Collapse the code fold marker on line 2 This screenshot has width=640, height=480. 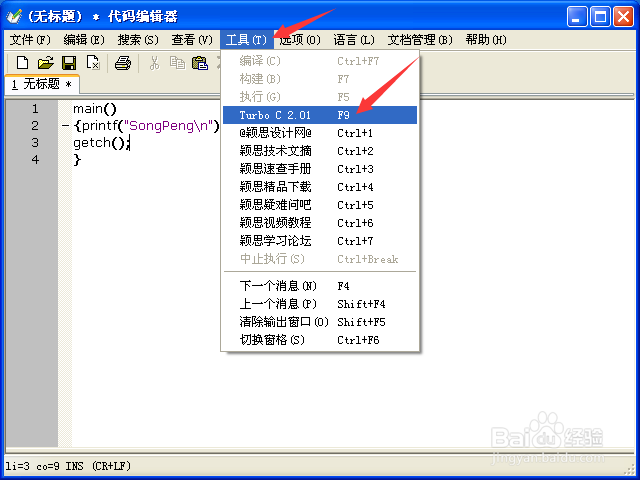click(65, 126)
